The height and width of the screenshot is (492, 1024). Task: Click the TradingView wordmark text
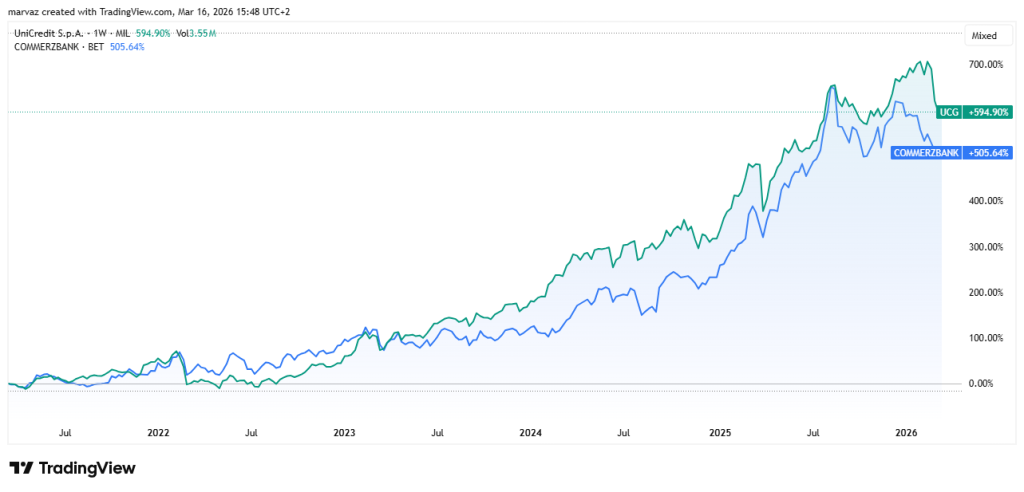tap(88, 468)
